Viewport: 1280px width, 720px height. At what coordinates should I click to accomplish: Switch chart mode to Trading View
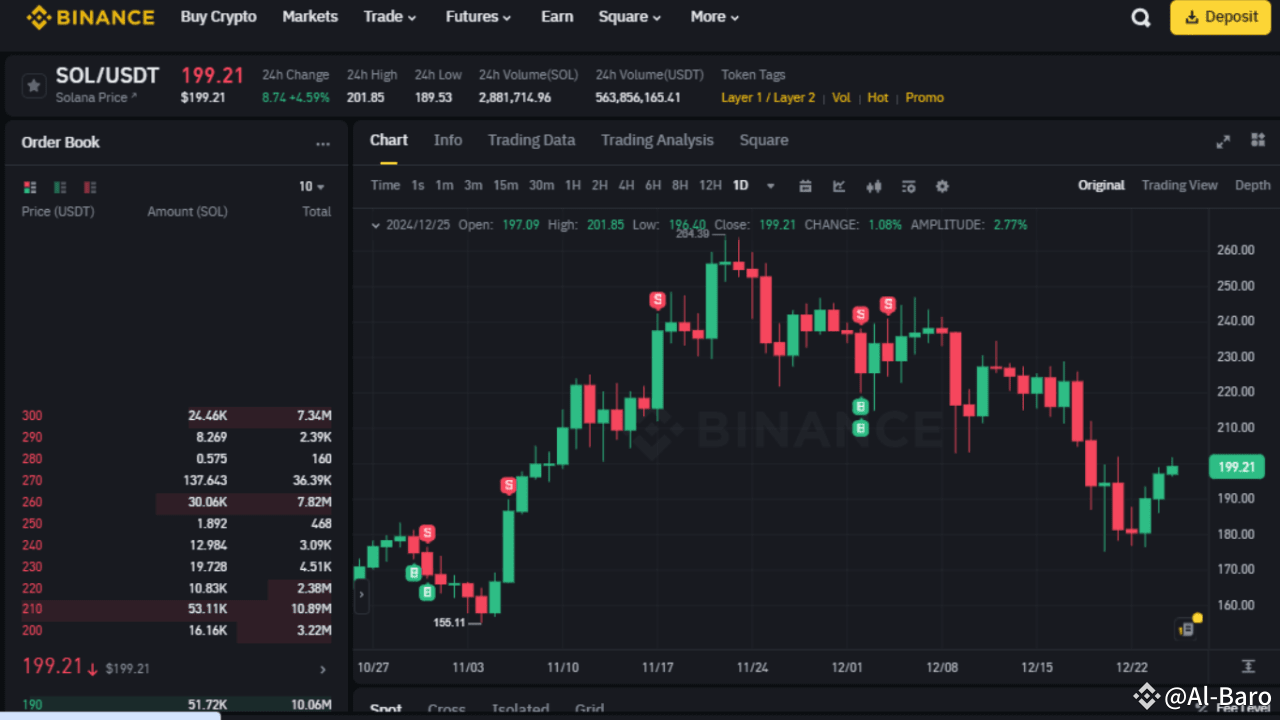point(1180,185)
